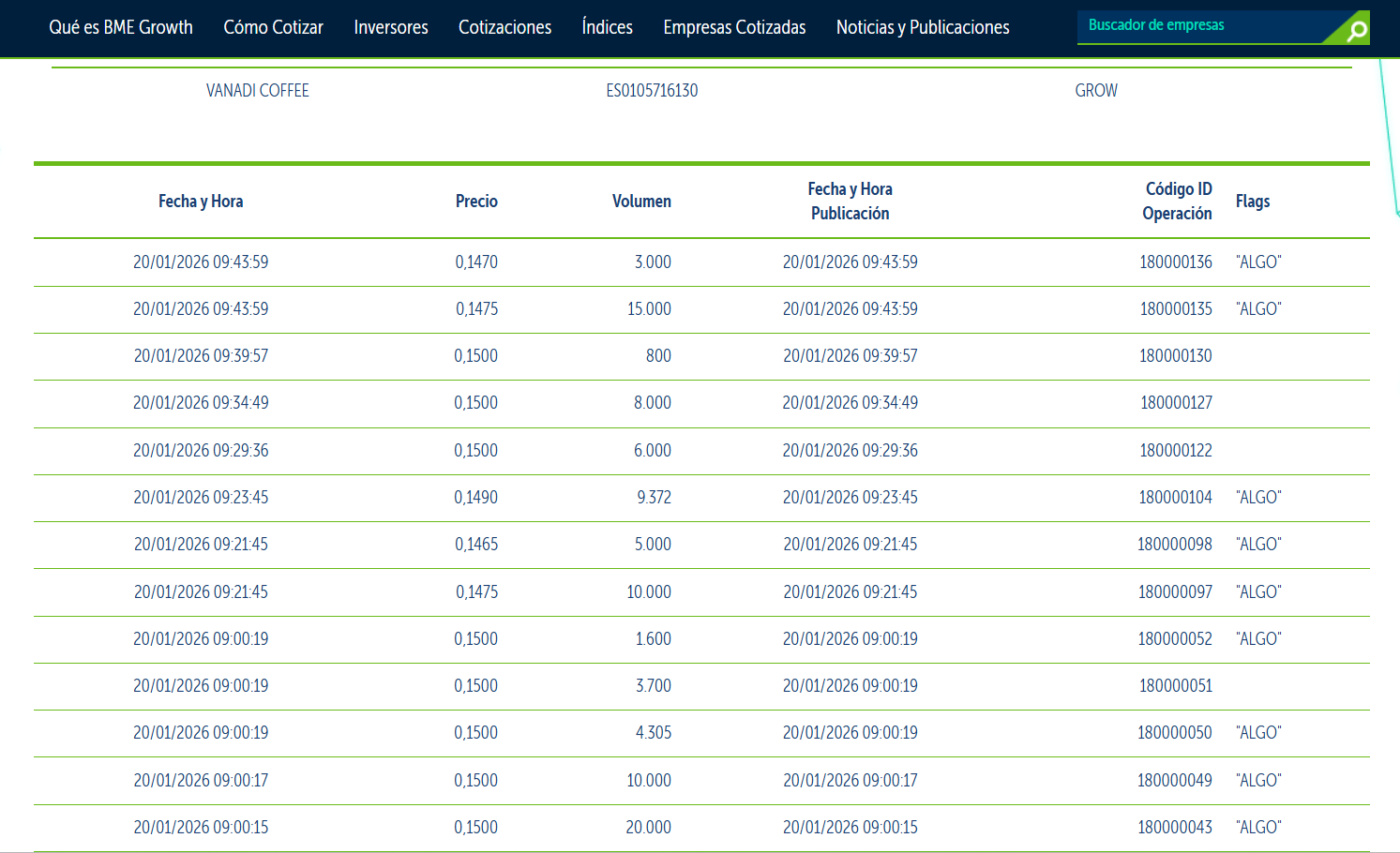Open the Cotizaciones menu

pos(504,28)
